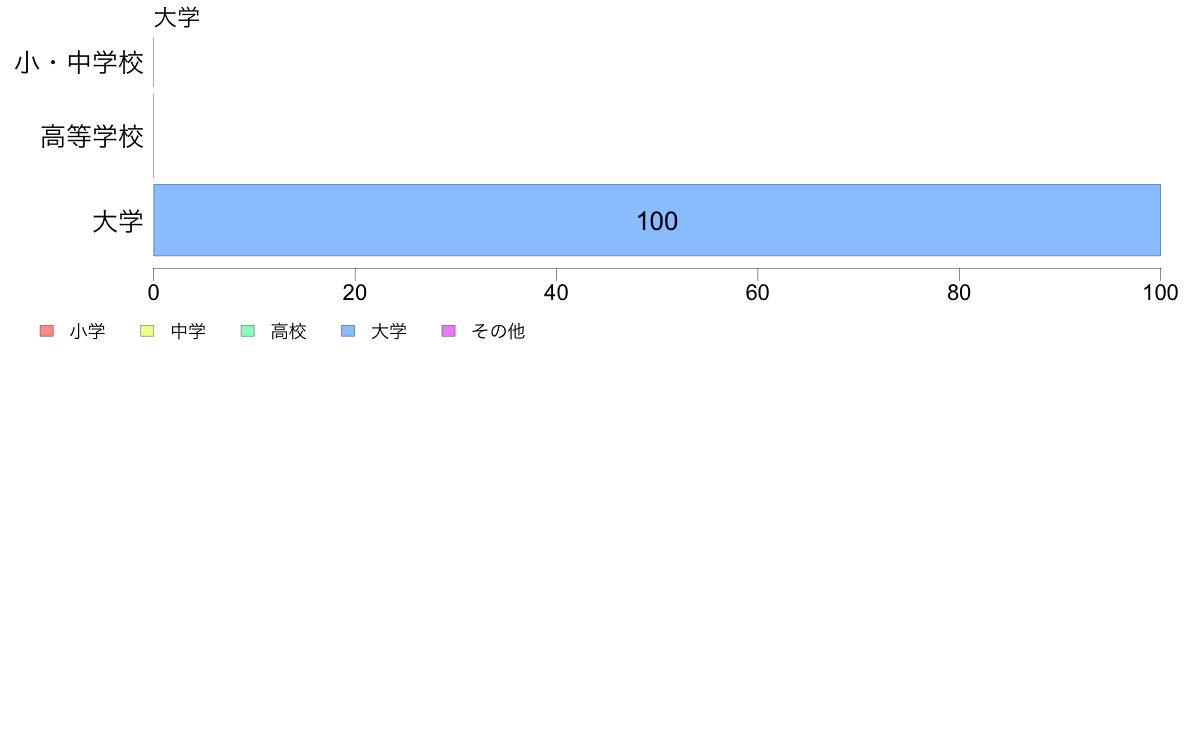Click the 小・中学校 category label
Viewport: 1188px width, 736px height.
coord(79,62)
